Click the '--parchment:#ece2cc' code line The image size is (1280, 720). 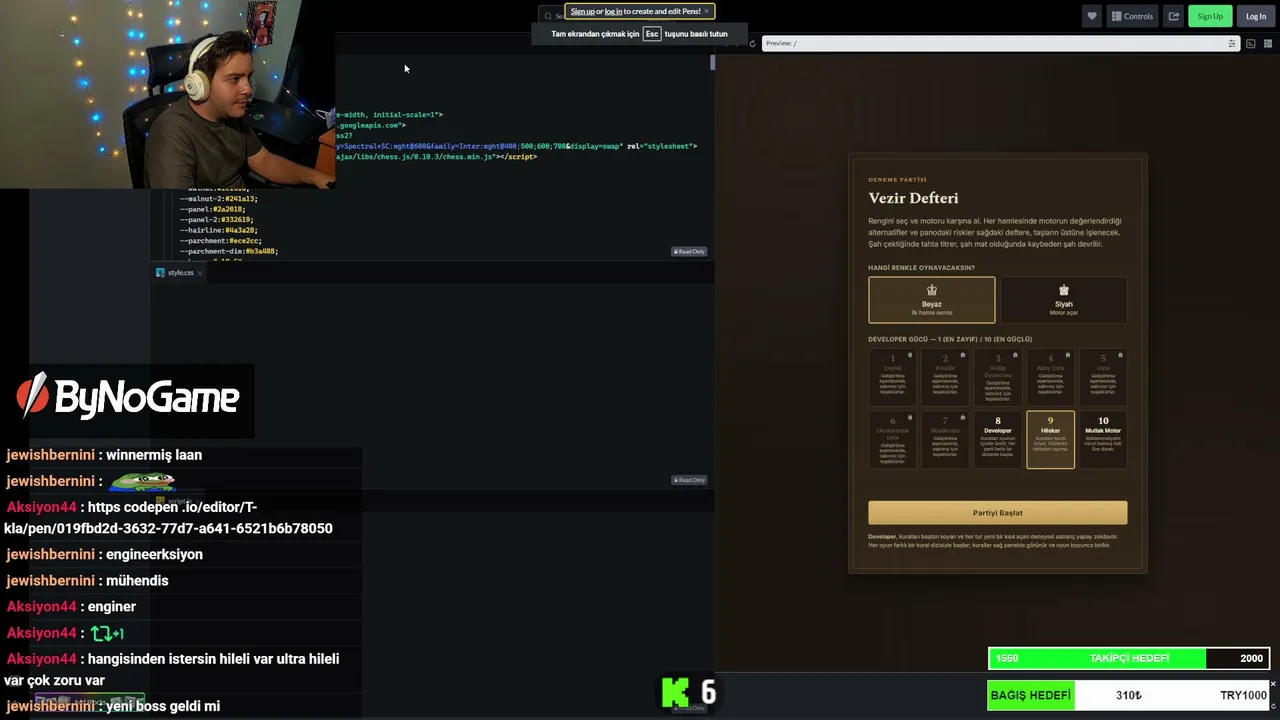tap(220, 241)
